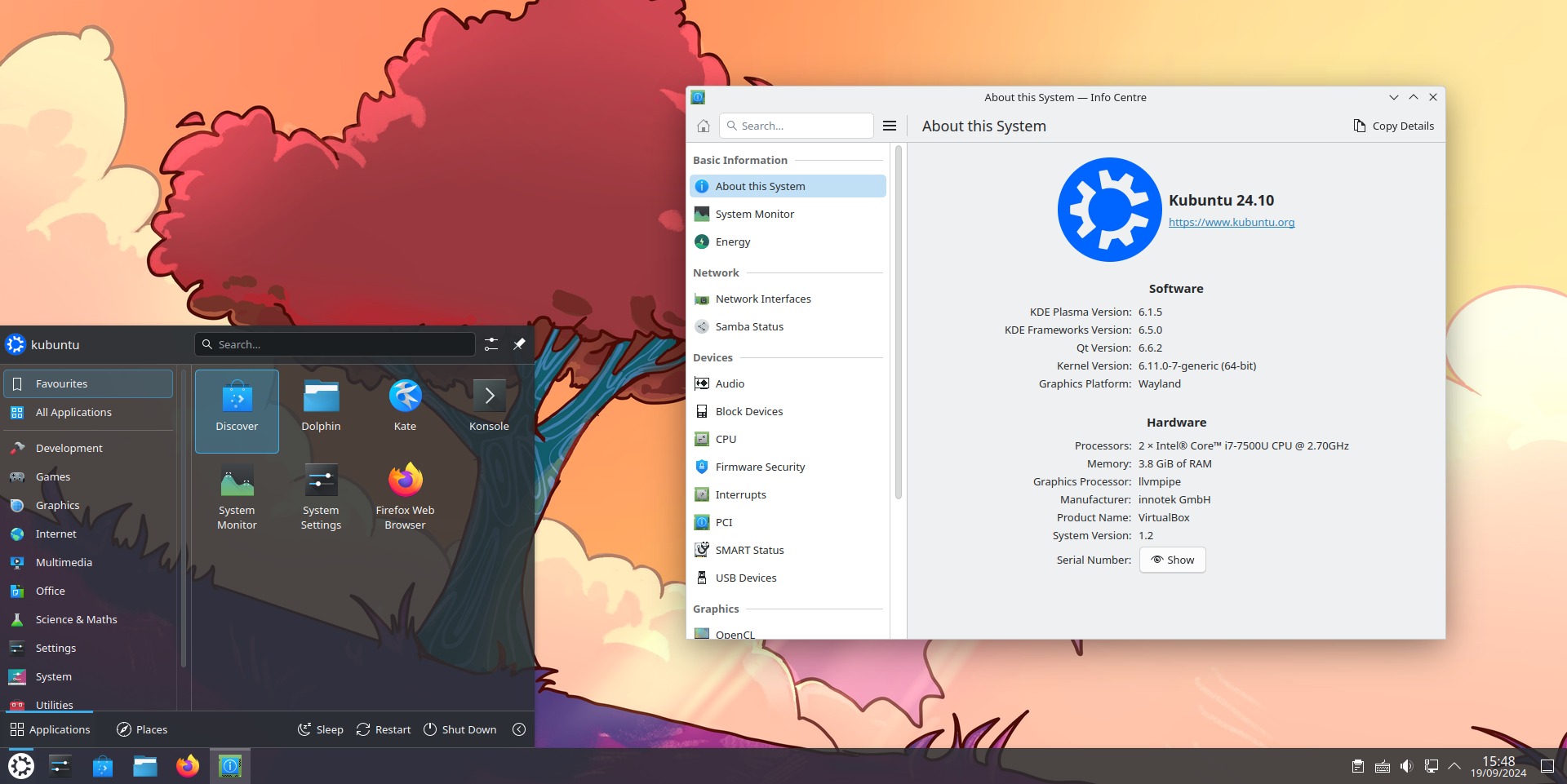Configure launcher with the sliders icon

pos(491,344)
